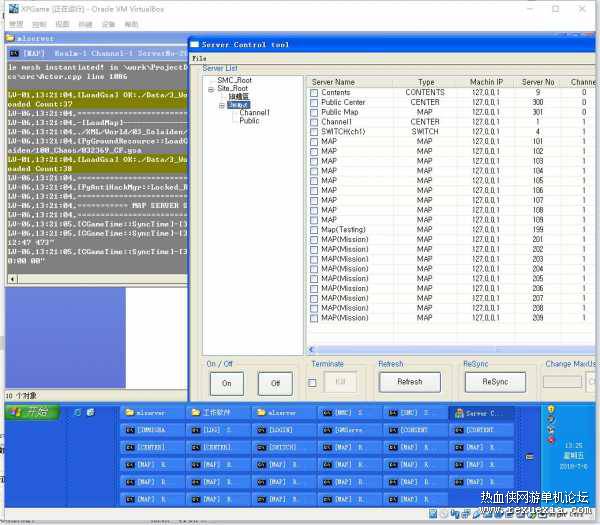Click the Kill button
The width and height of the screenshot is (600, 525).
point(340,382)
